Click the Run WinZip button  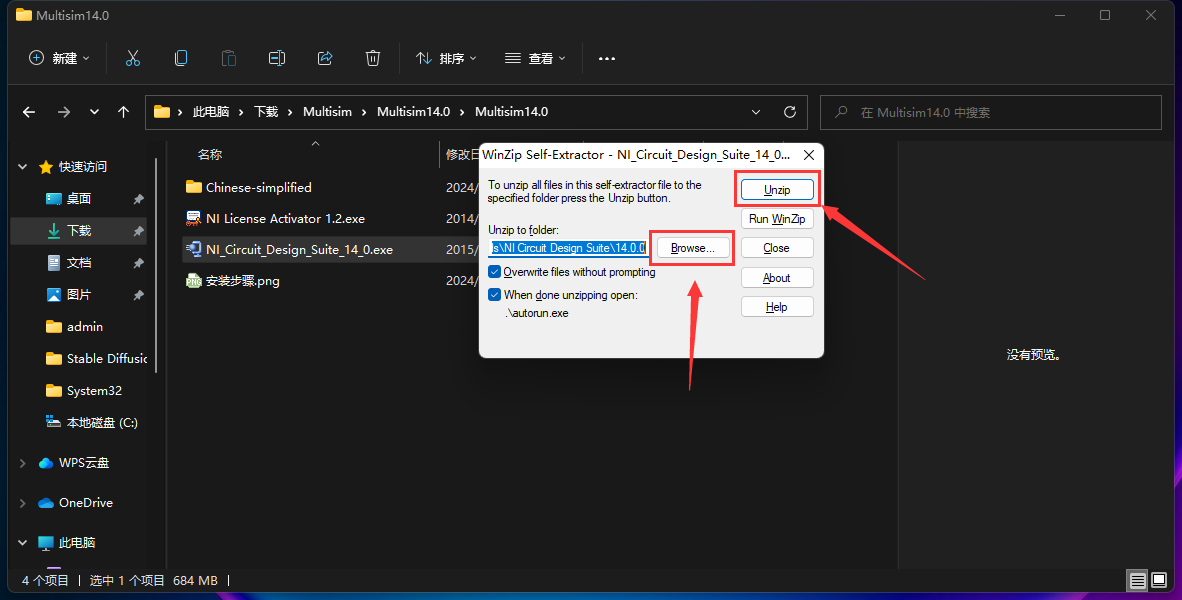[x=777, y=219]
